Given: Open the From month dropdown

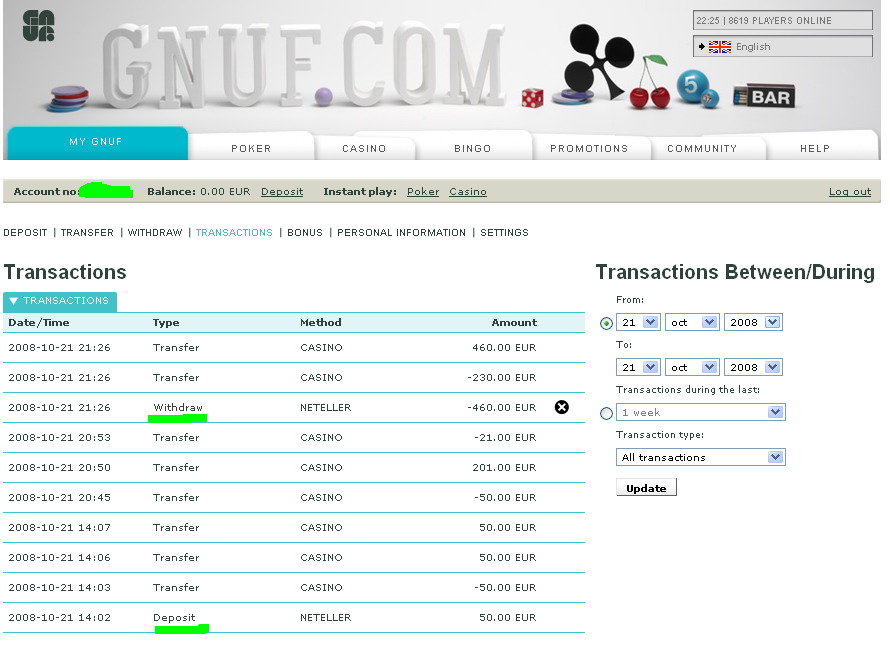Looking at the screenshot, I should 692,322.
